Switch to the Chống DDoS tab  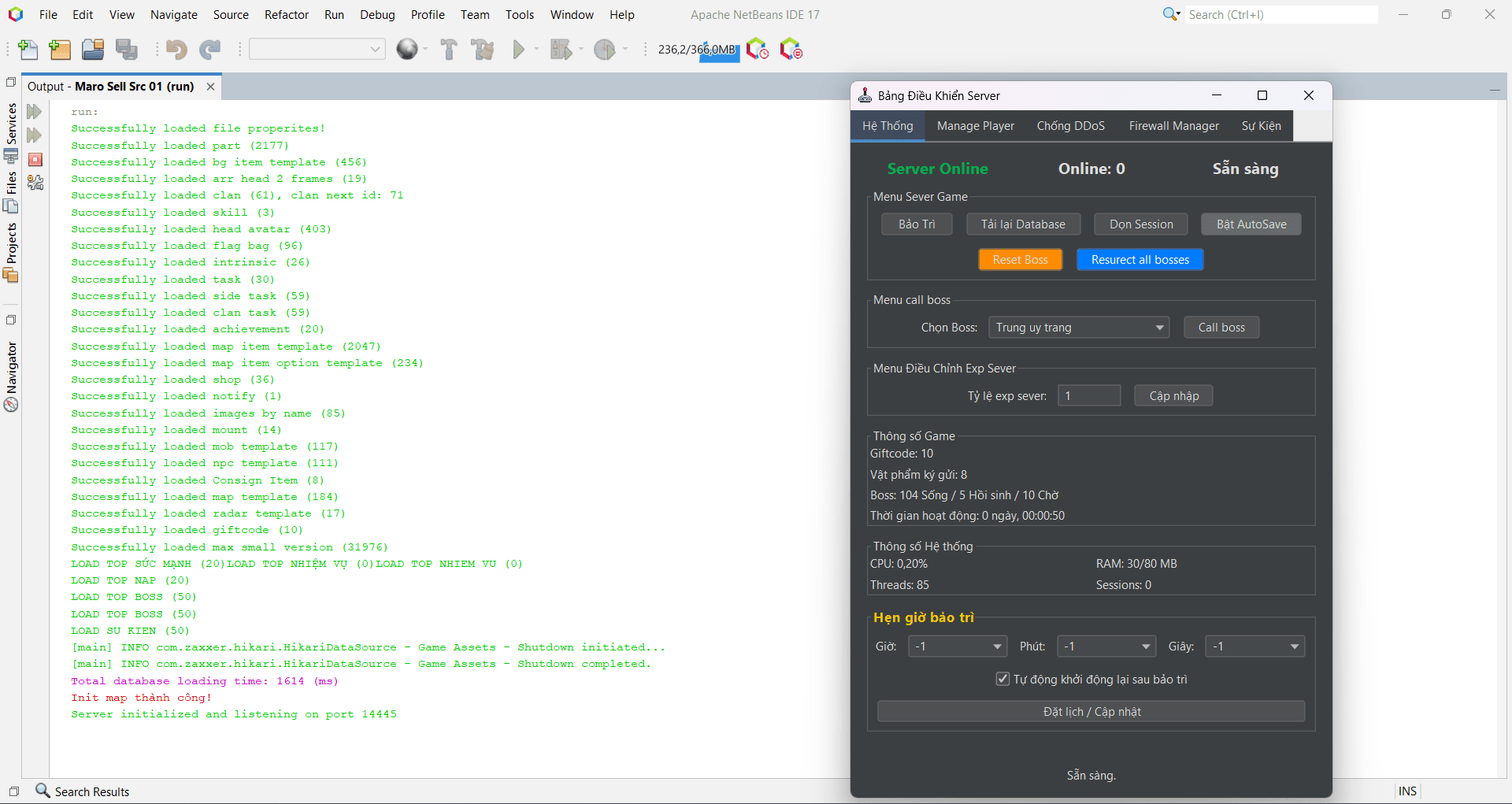pos(1071,126)
